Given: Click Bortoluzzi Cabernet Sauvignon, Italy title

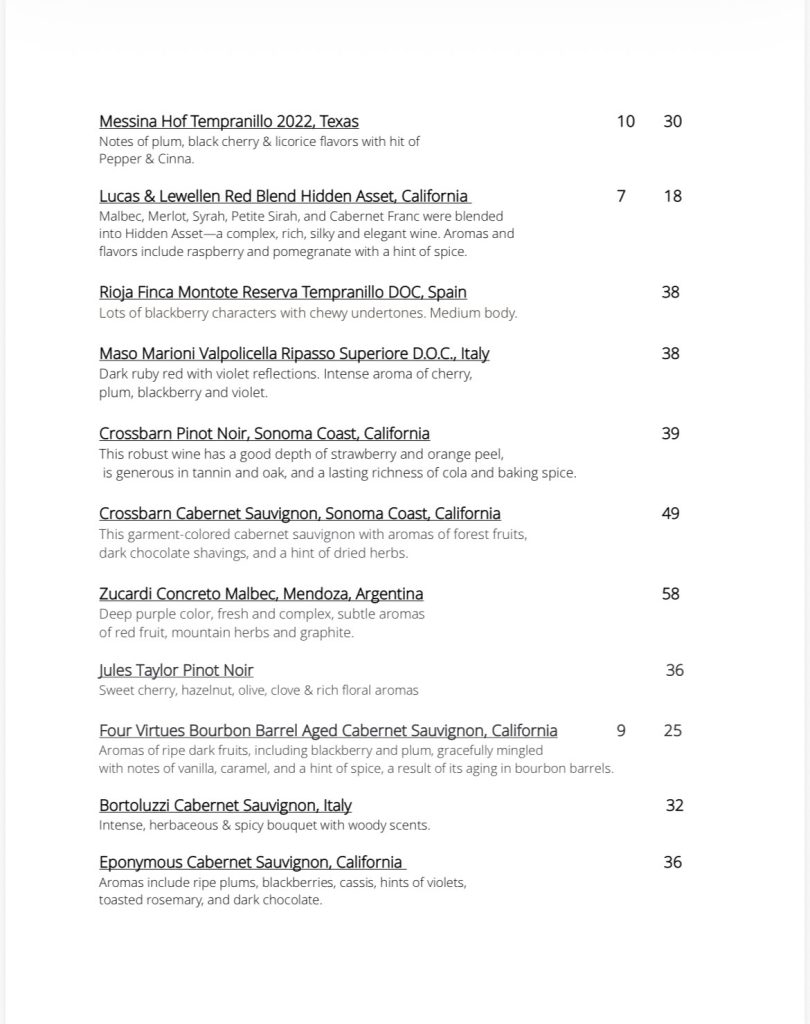Looking at the screenshot, I should (x=225, y=806).
